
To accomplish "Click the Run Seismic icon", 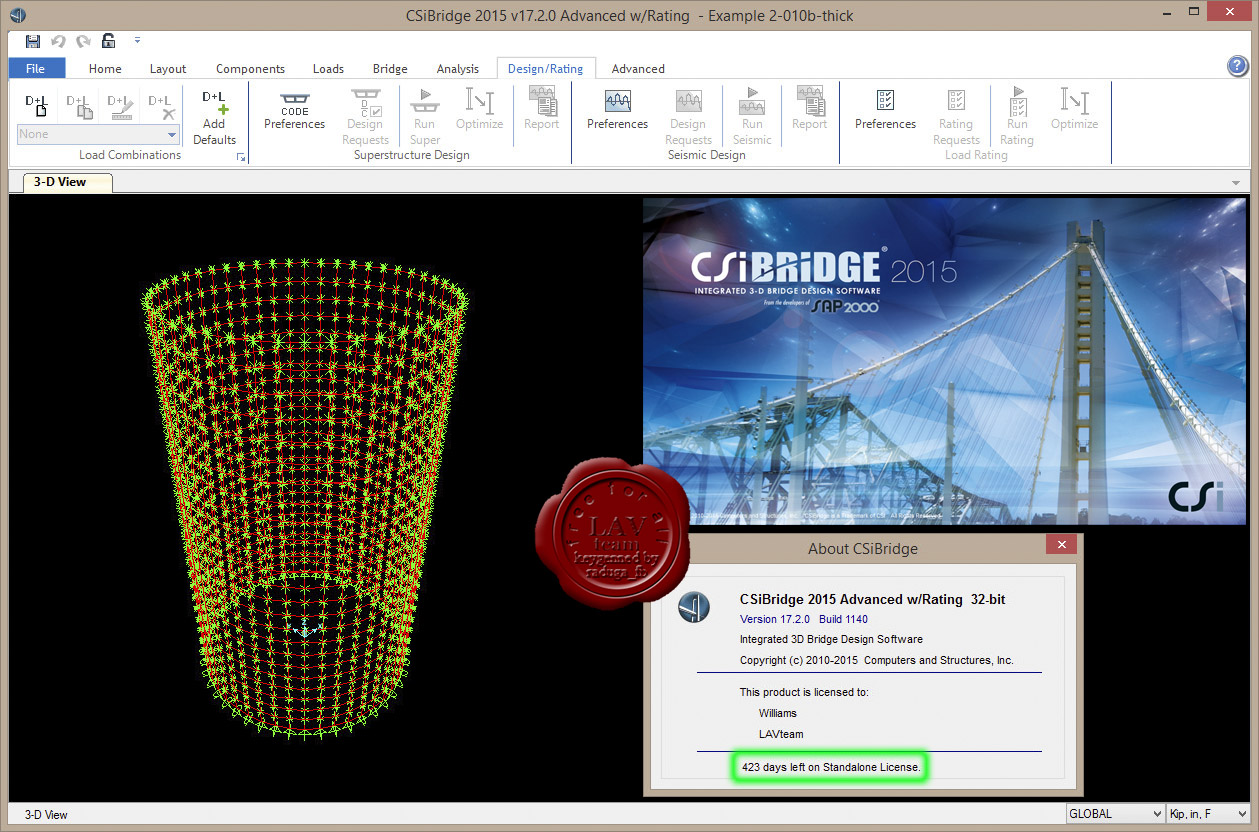I will click(752, 117).
